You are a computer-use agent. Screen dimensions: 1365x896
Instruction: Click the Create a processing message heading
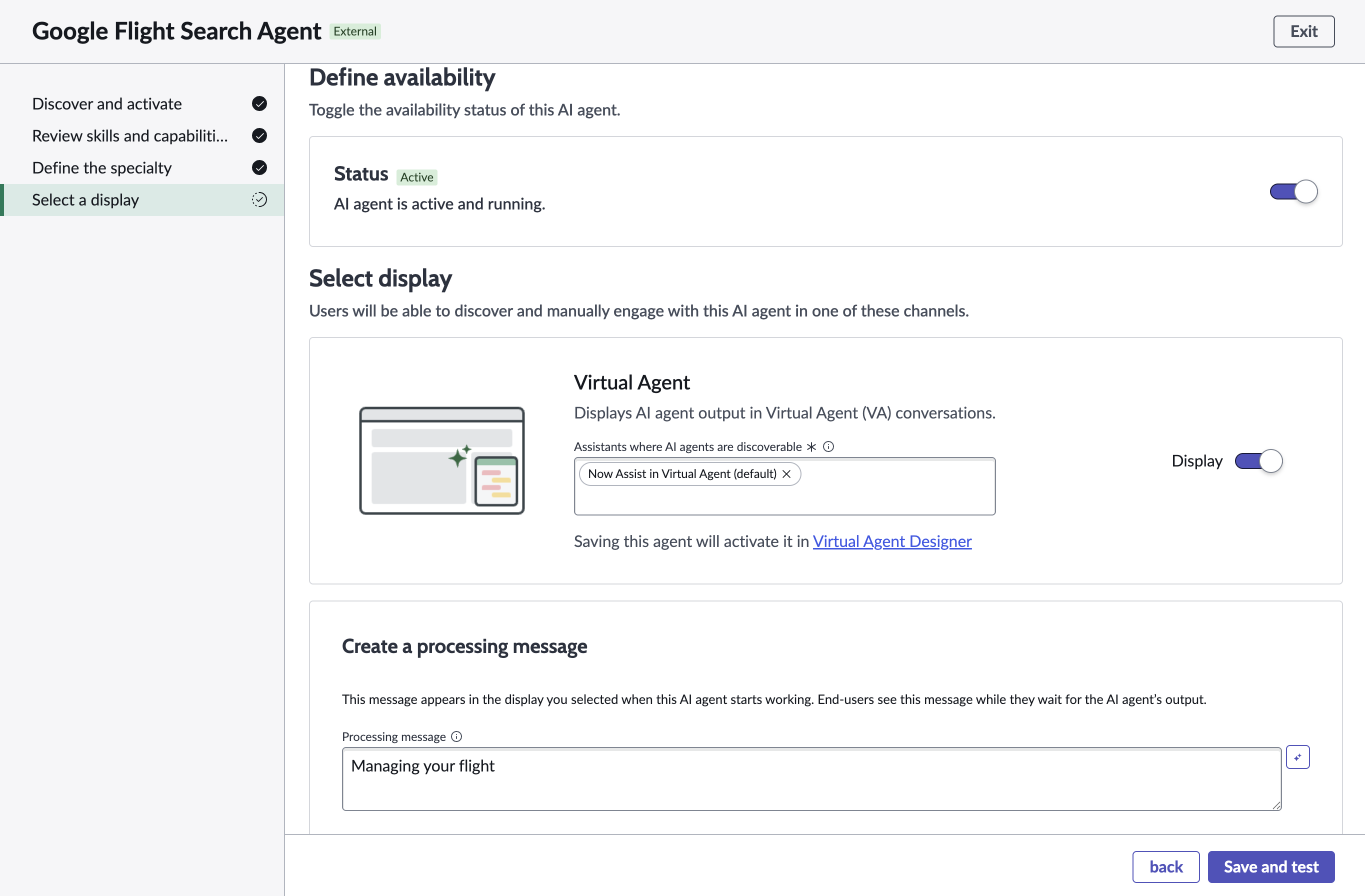tap(464, 646)
